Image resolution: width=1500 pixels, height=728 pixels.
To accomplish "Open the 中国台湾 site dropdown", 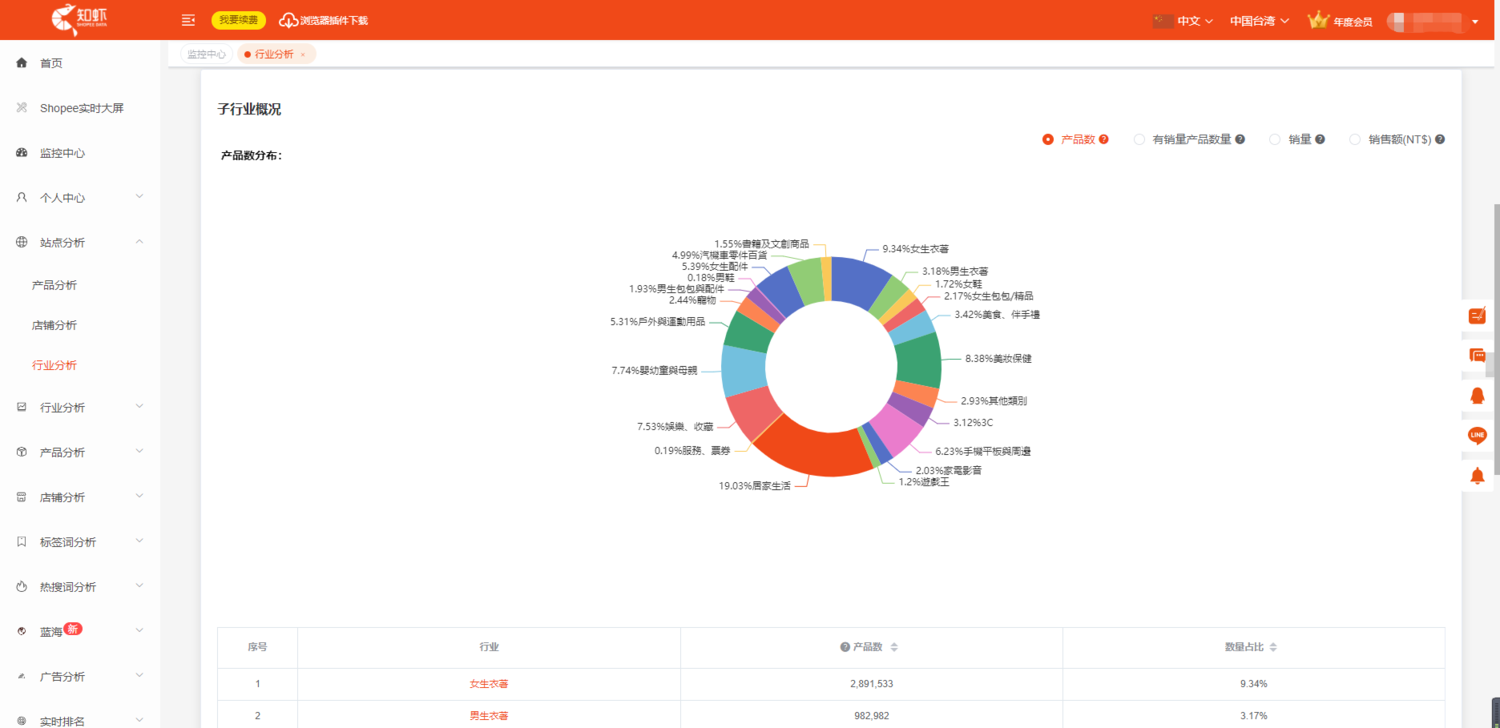I will click(1258, 20).
